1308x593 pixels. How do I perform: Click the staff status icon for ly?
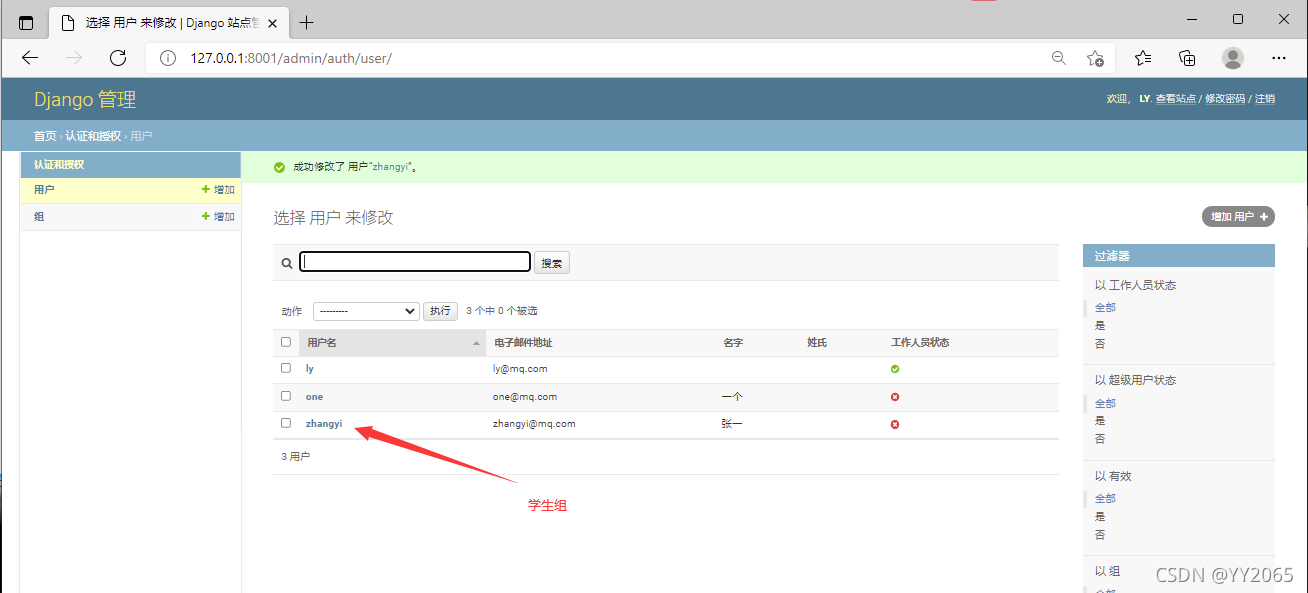pyautogui.click(x=895, y=369)
